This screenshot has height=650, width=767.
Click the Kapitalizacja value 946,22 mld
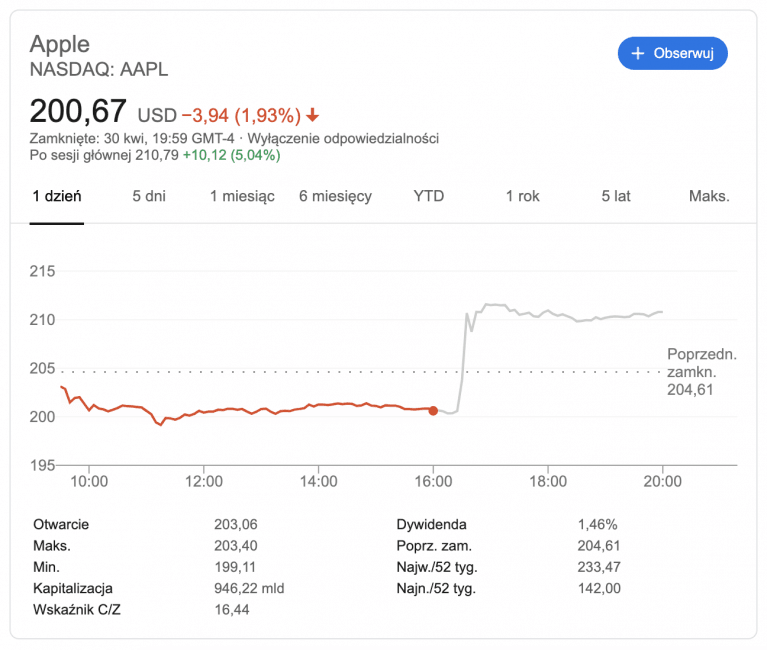[249, 588]
